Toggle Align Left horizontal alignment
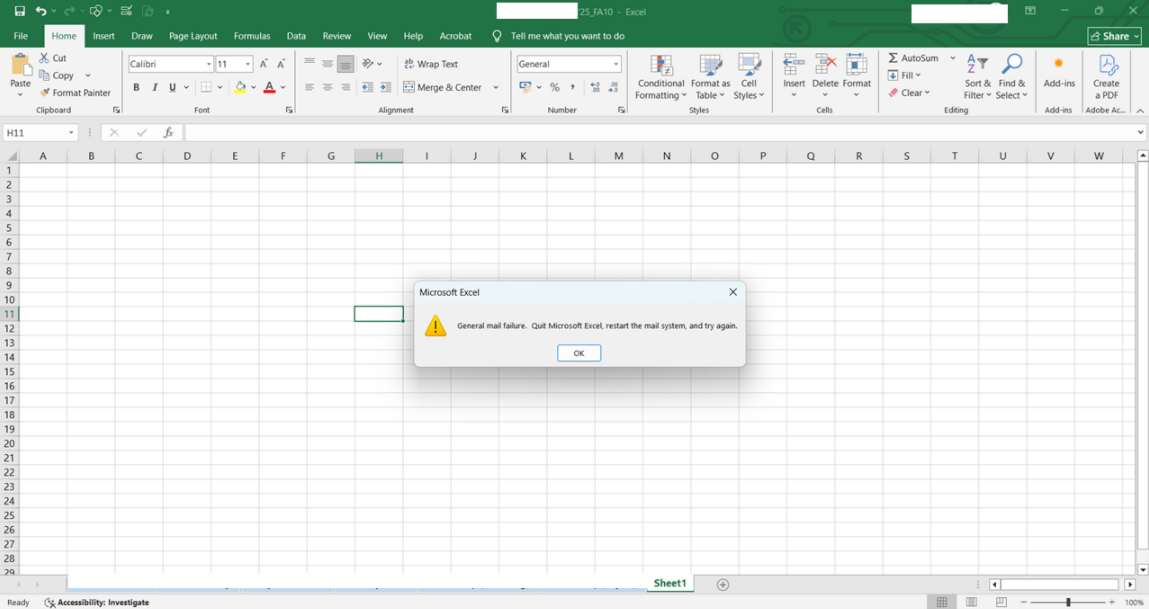Screen dimensions: 1149x609 (x=309, y=87)
